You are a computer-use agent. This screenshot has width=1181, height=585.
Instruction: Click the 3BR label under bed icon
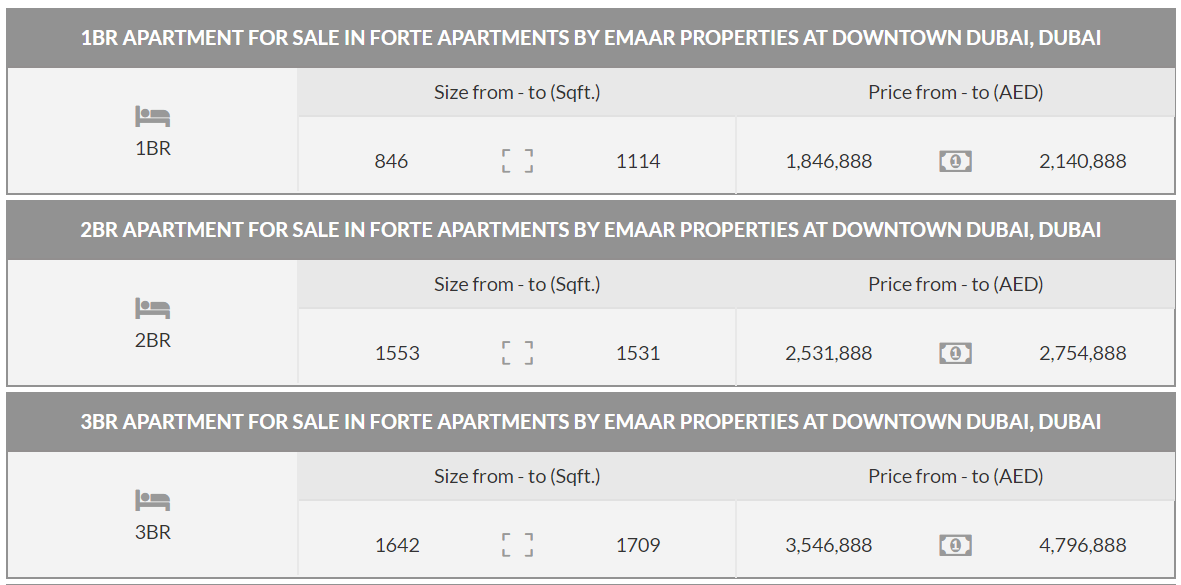pyautogui.click(x=153, y=532)
